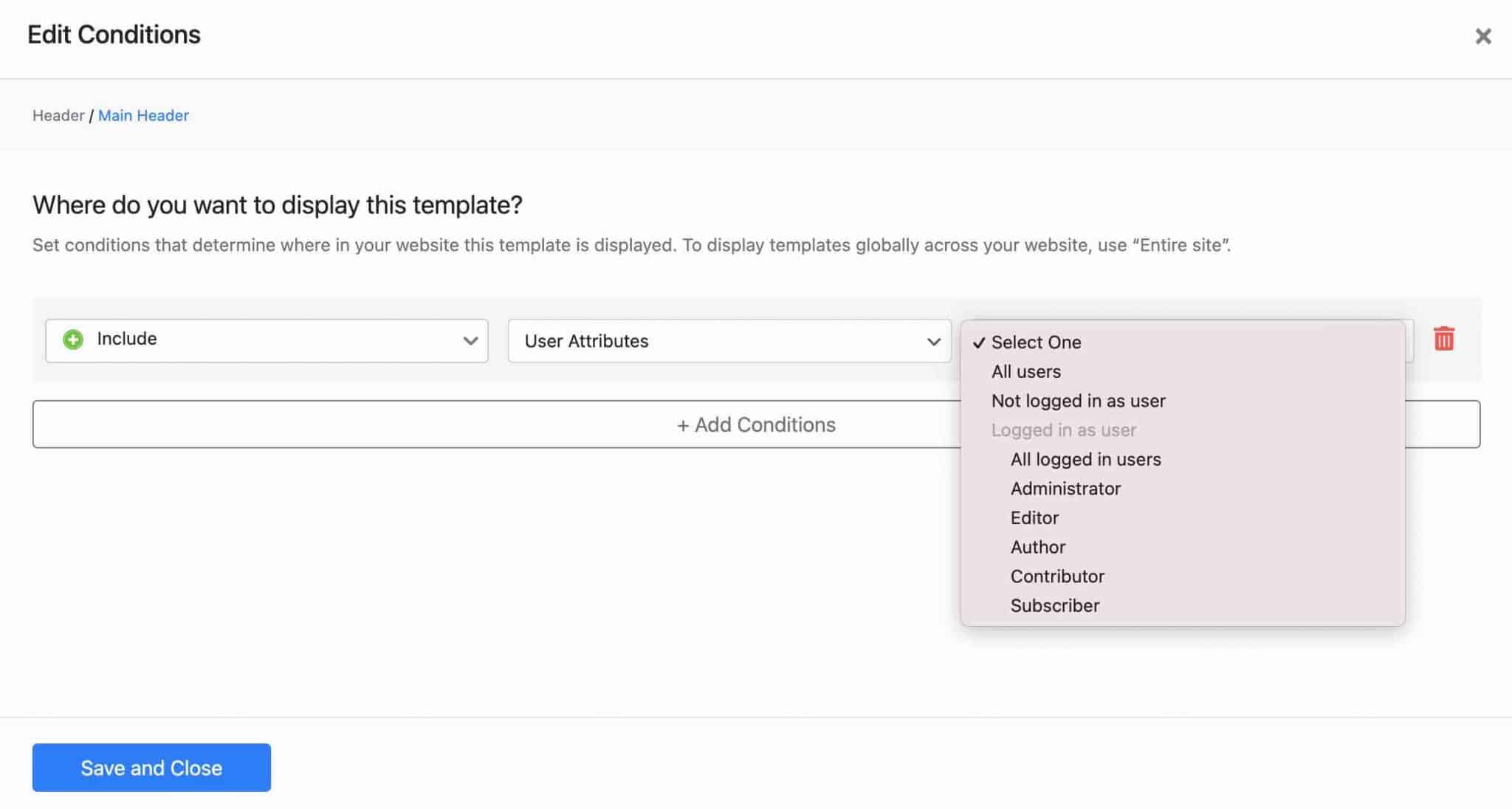Pick Not logged in as user
The width and height of the screenshot is (1512, 809).
[x=1078, y=401]
